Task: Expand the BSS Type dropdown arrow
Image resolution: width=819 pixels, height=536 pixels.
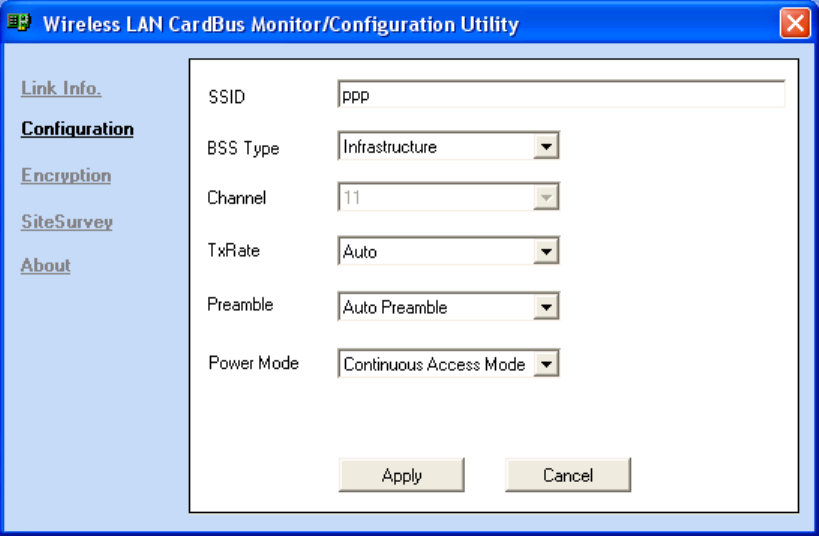Action: coord(546,146)
